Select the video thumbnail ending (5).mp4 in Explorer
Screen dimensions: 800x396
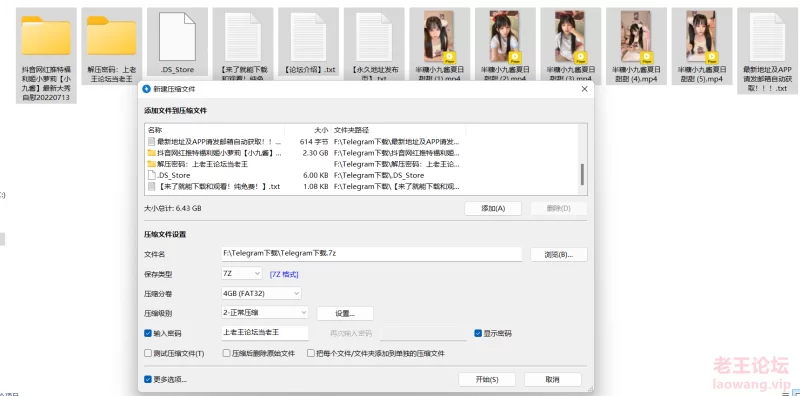coord(702,36)
